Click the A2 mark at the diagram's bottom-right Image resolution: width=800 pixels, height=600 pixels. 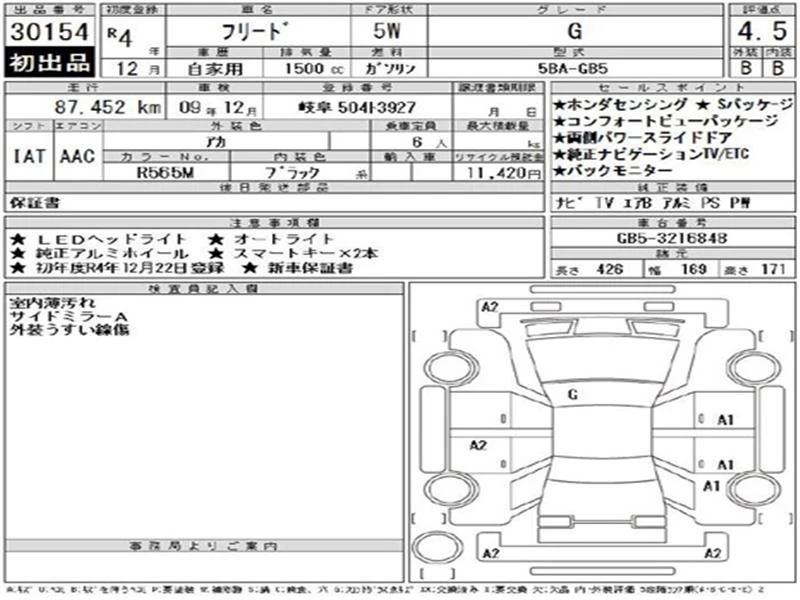tap(714, 553)
